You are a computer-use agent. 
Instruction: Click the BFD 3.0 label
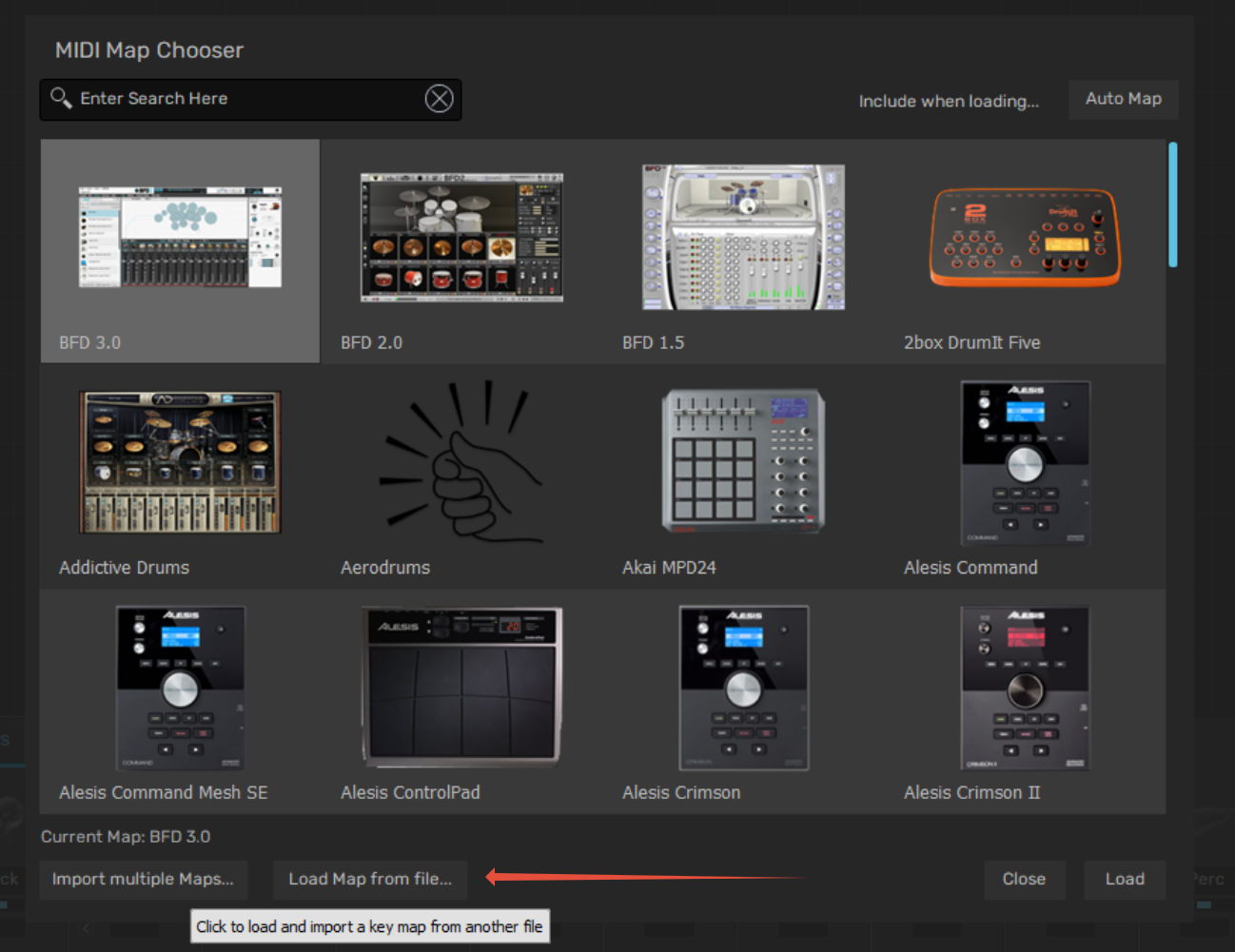[x=90, y=342]
